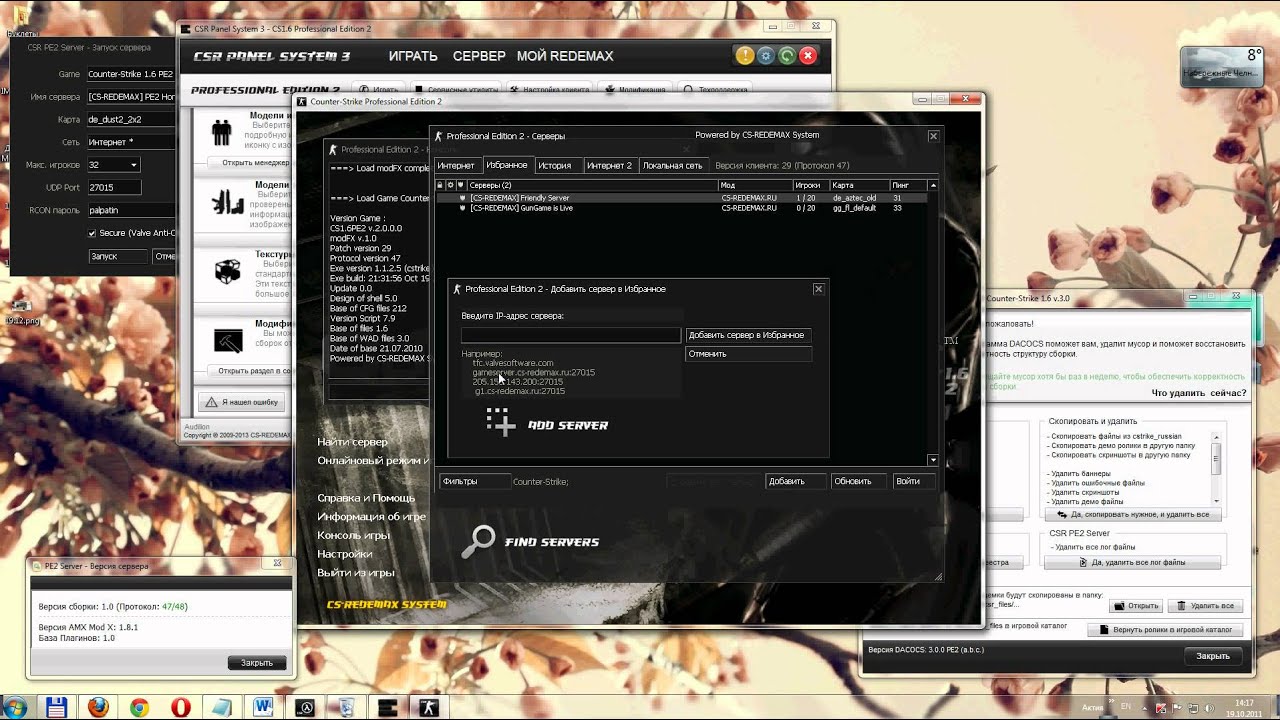Click the floppy disk icon on the taskbar
The width and height of the screenshot is (1280, 720).
coord(56,707)
